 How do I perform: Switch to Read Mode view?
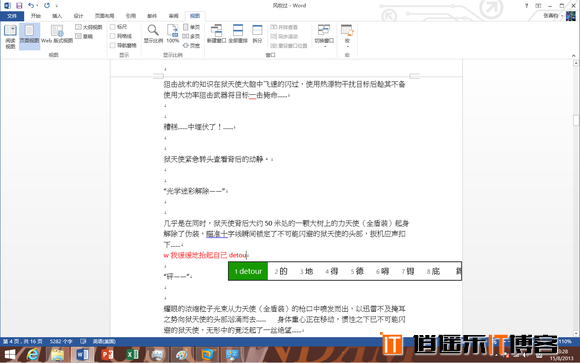[10, 36]
